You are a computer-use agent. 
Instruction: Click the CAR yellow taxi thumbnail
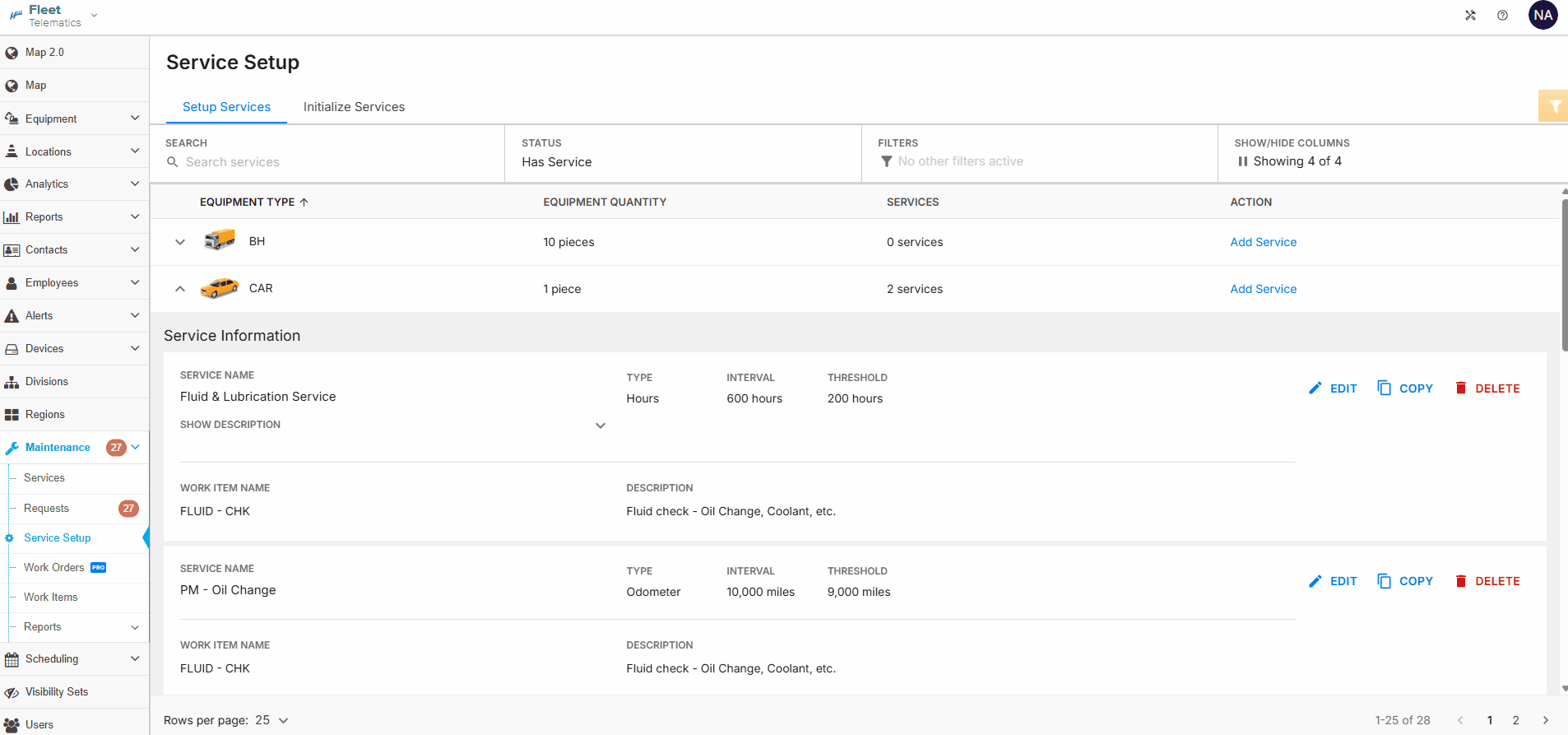tap(220, 288)
